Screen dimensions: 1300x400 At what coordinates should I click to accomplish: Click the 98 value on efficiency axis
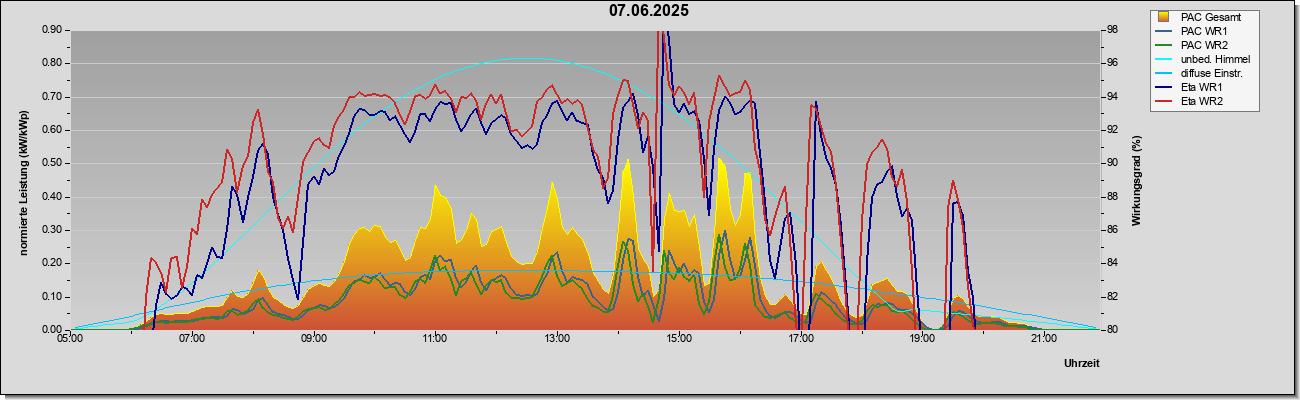point(1110,30)
